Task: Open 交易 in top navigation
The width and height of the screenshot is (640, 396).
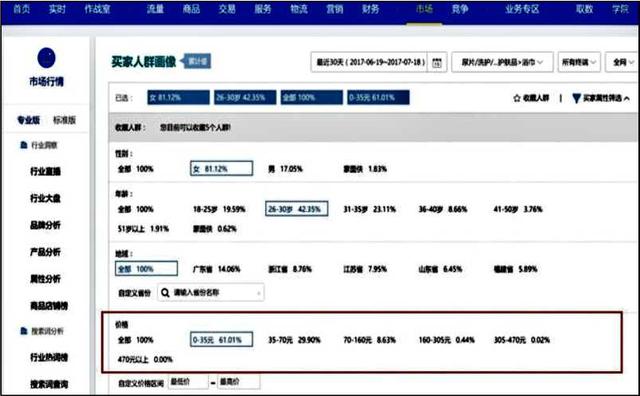Action: tap(227, 9)
